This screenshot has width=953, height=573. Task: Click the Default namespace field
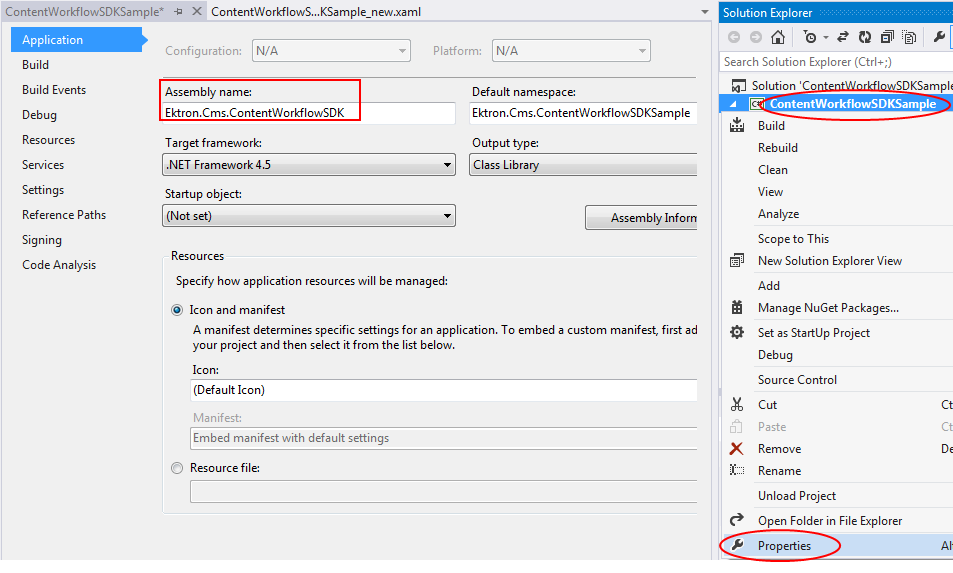pos(583,113)
